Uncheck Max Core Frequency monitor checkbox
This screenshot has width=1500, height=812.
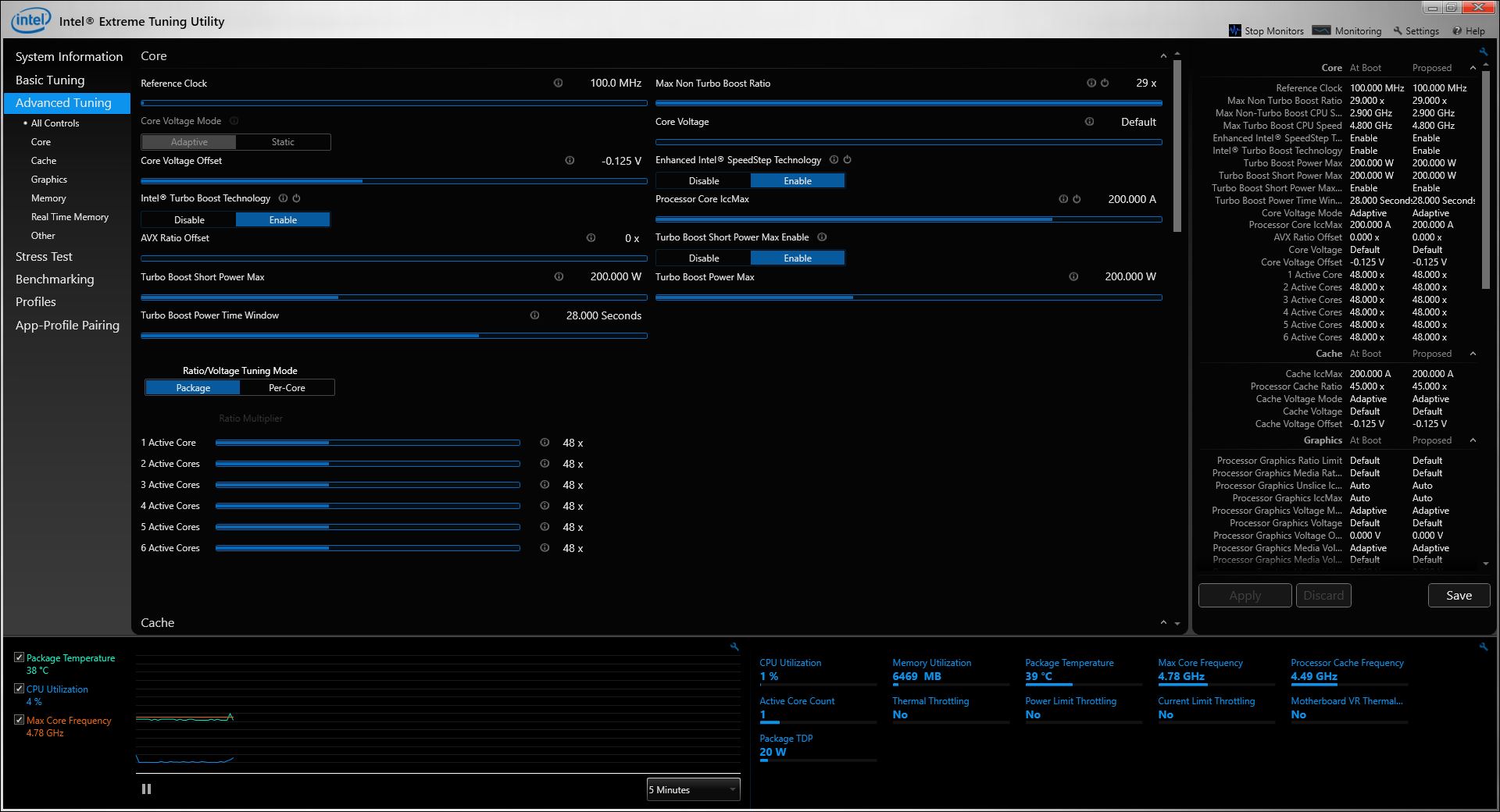(19, 720)
